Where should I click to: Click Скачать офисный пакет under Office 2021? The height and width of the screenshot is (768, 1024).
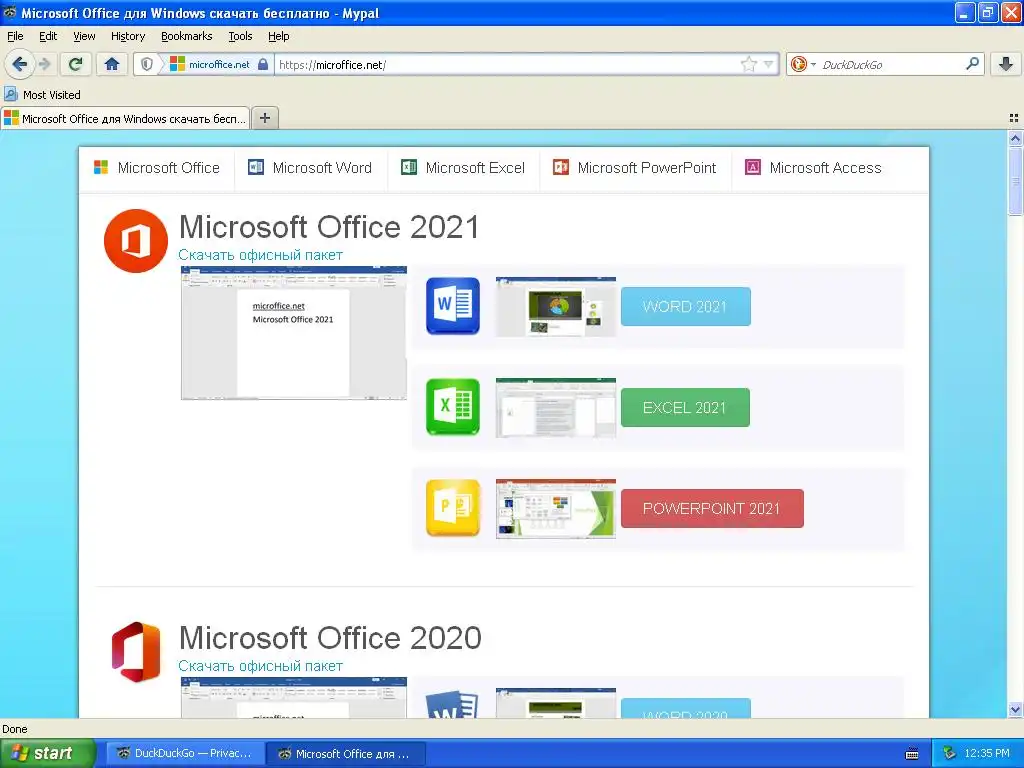coord(261,255)
